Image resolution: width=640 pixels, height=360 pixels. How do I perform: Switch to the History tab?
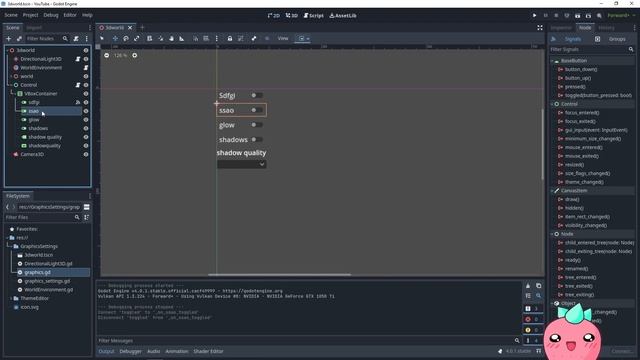(606, 28)
